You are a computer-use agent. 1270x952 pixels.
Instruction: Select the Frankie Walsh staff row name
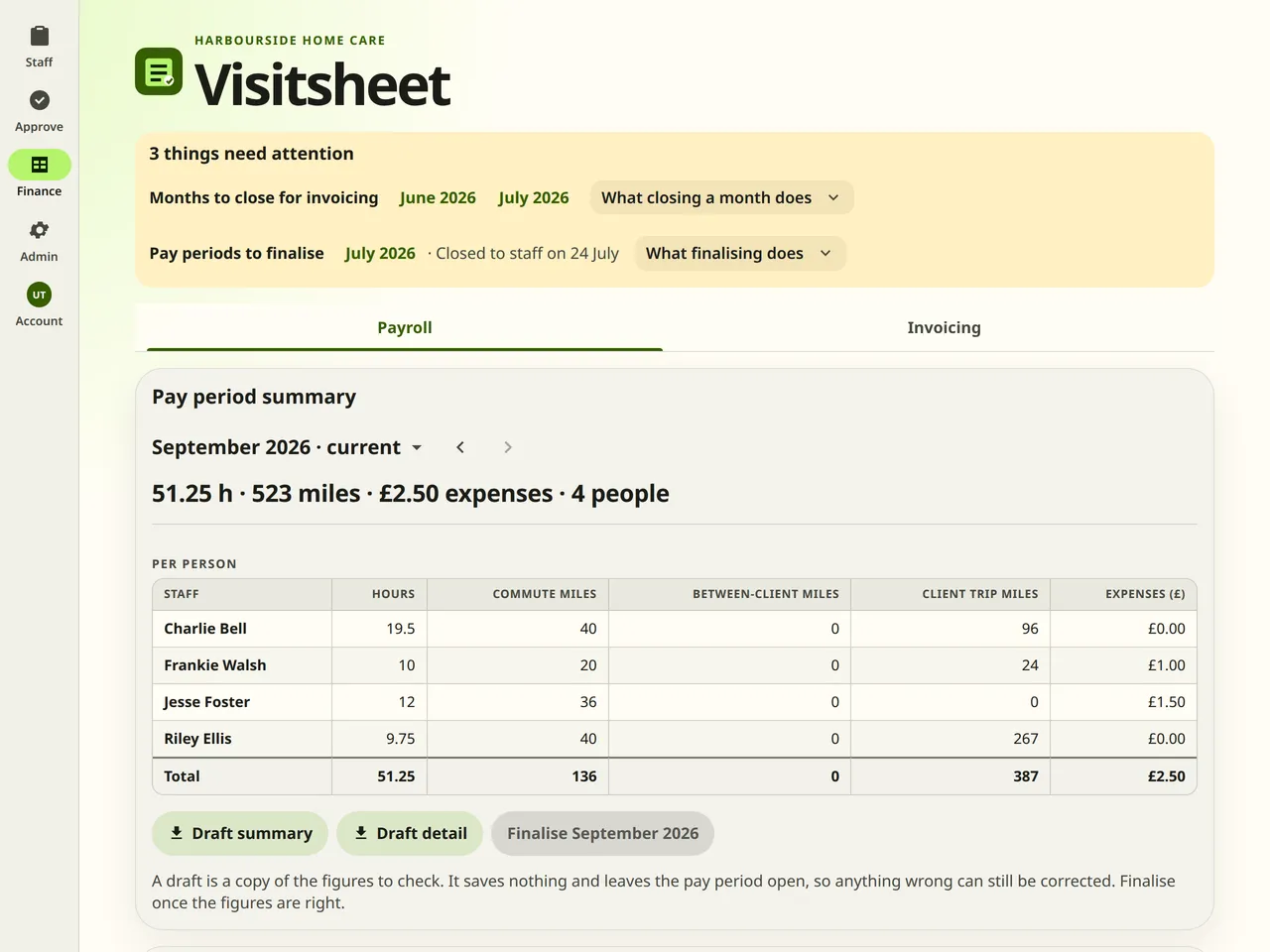pos(215,665)
